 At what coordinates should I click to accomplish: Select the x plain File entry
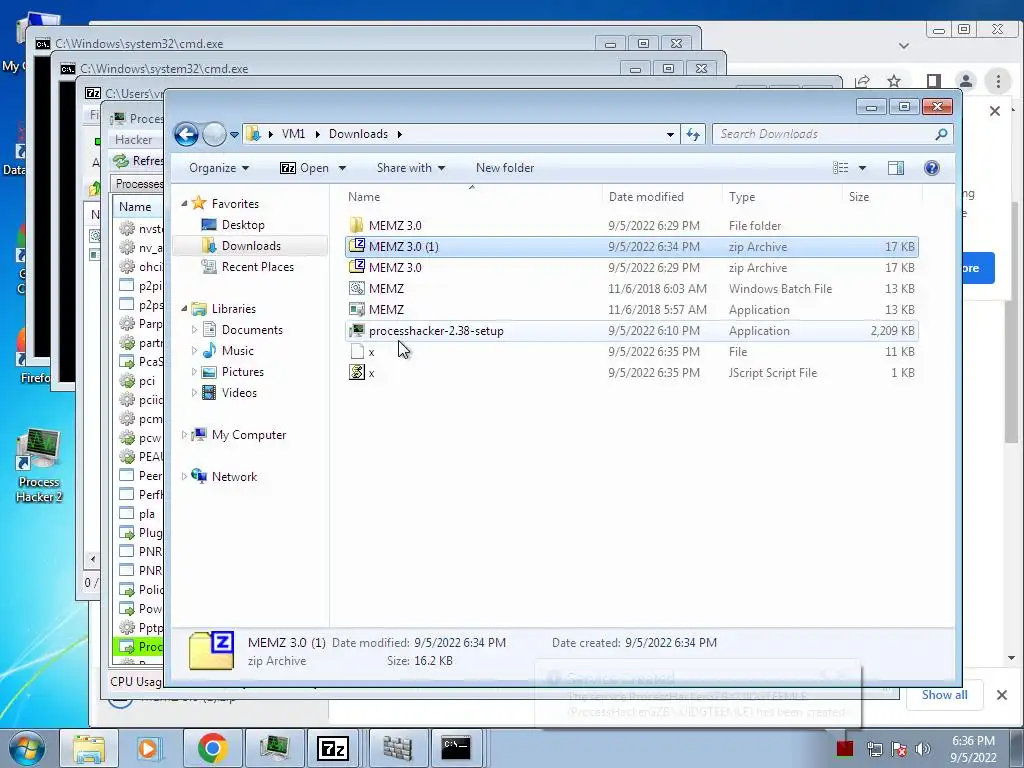632,351
